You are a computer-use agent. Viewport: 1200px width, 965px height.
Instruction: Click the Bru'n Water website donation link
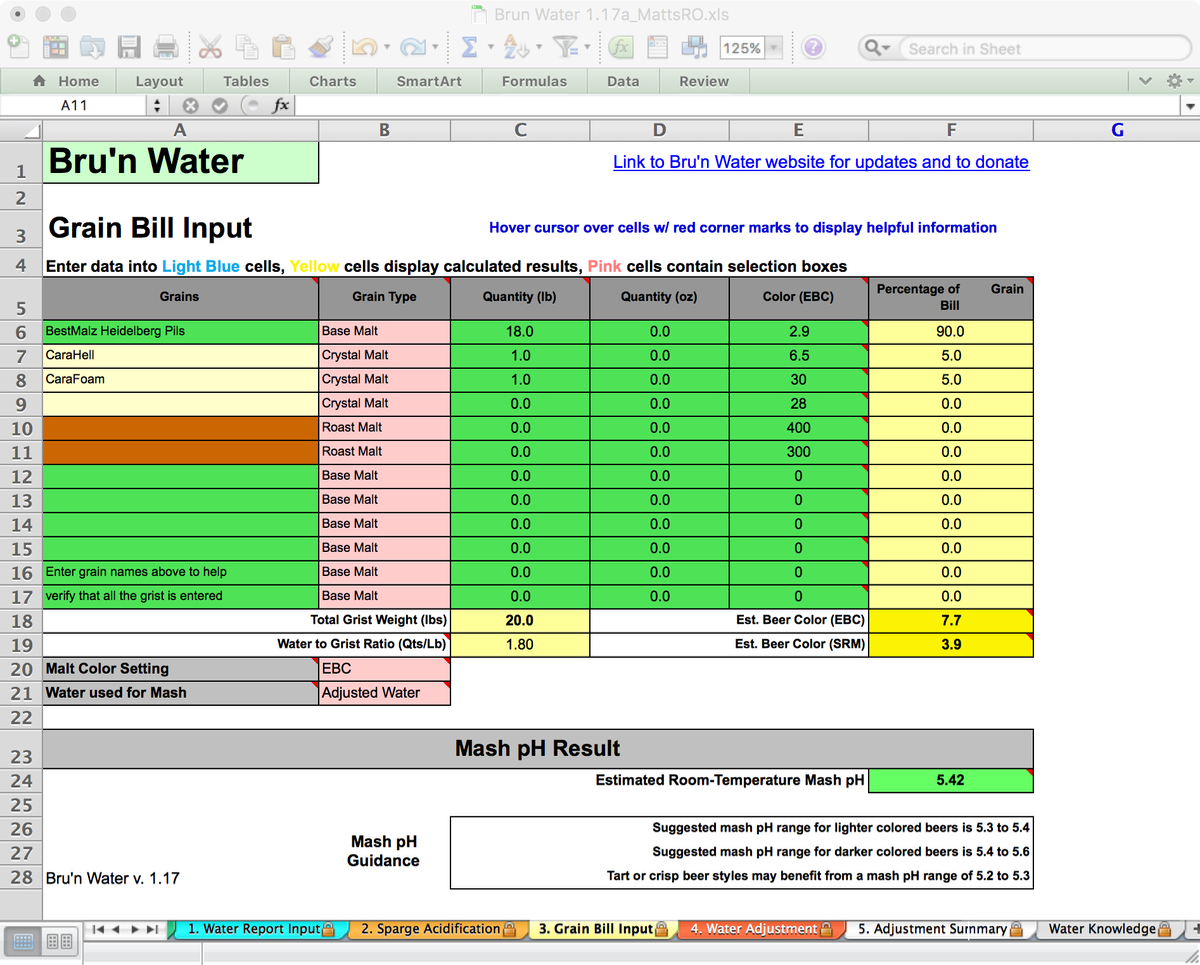click(x=820, y=162)
